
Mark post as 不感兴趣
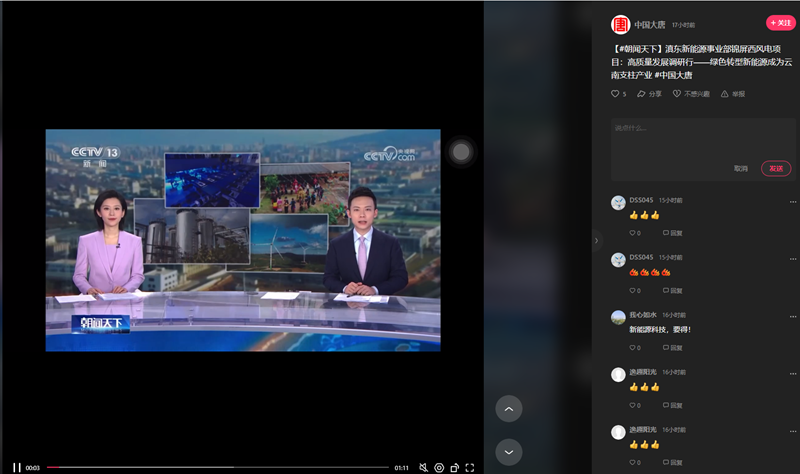[x=691, y=94]
